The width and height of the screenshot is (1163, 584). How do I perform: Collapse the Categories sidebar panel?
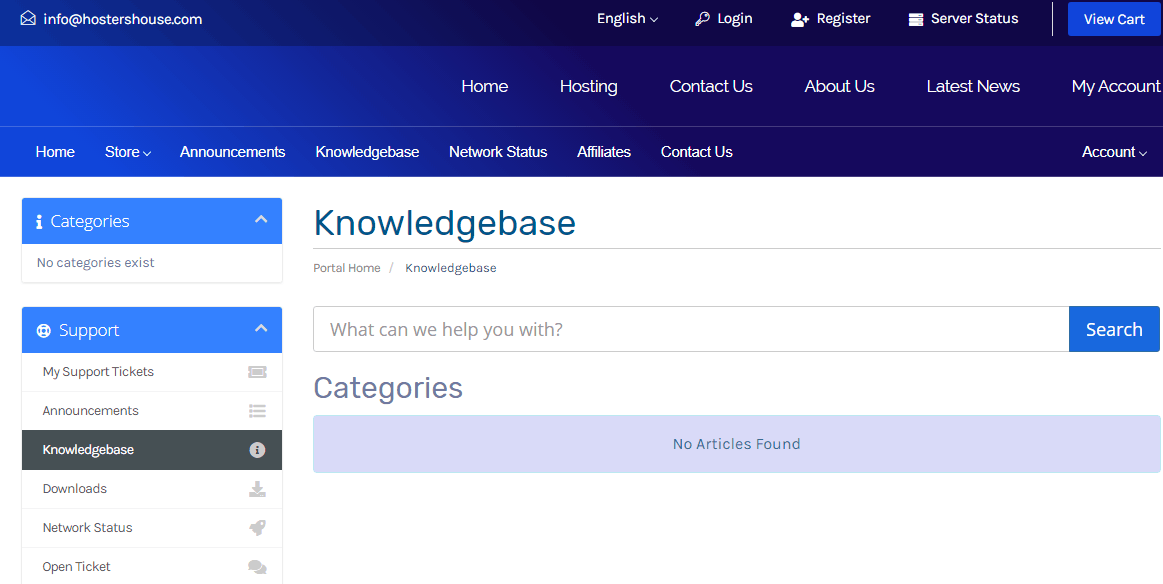(261, 220)
